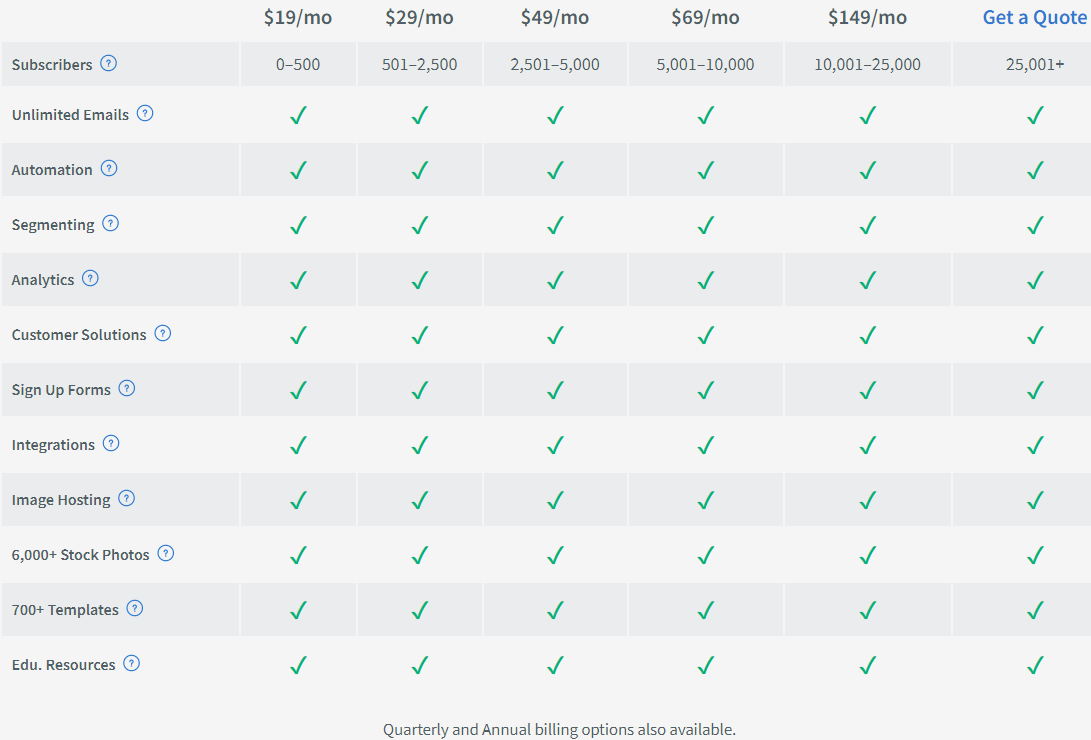Open the Unlimited Emails help tooltip icon

pos(145,113)
